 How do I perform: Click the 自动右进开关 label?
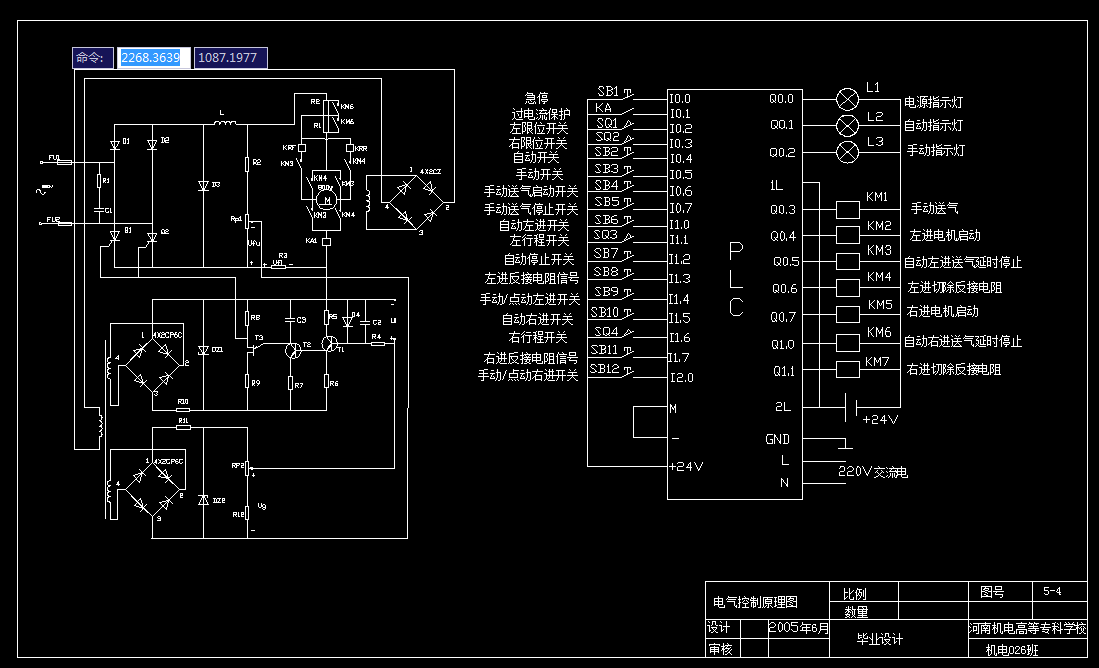coord(537,320)
